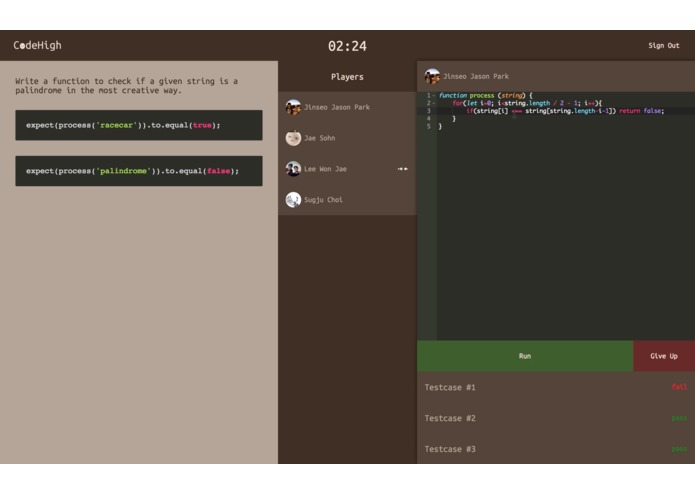Click the CodeHigh logo
Image resolution: width=695 pixels, height=494 pixels.
pyautogui.click(x=37, y=45)
